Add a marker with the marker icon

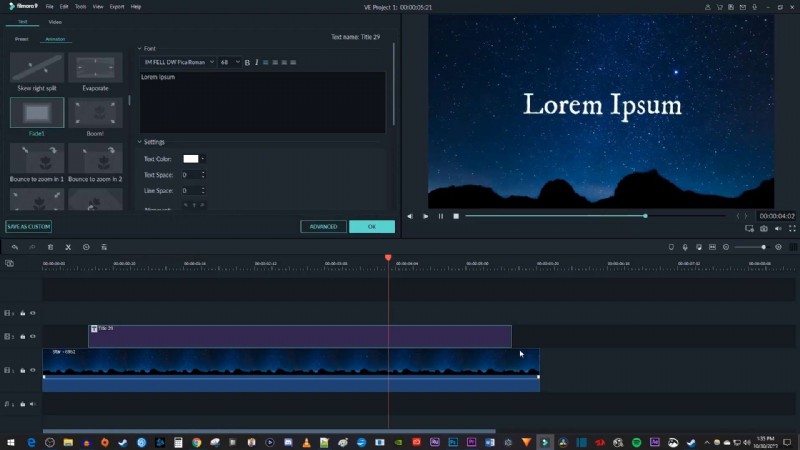click(x=671, y=247)
